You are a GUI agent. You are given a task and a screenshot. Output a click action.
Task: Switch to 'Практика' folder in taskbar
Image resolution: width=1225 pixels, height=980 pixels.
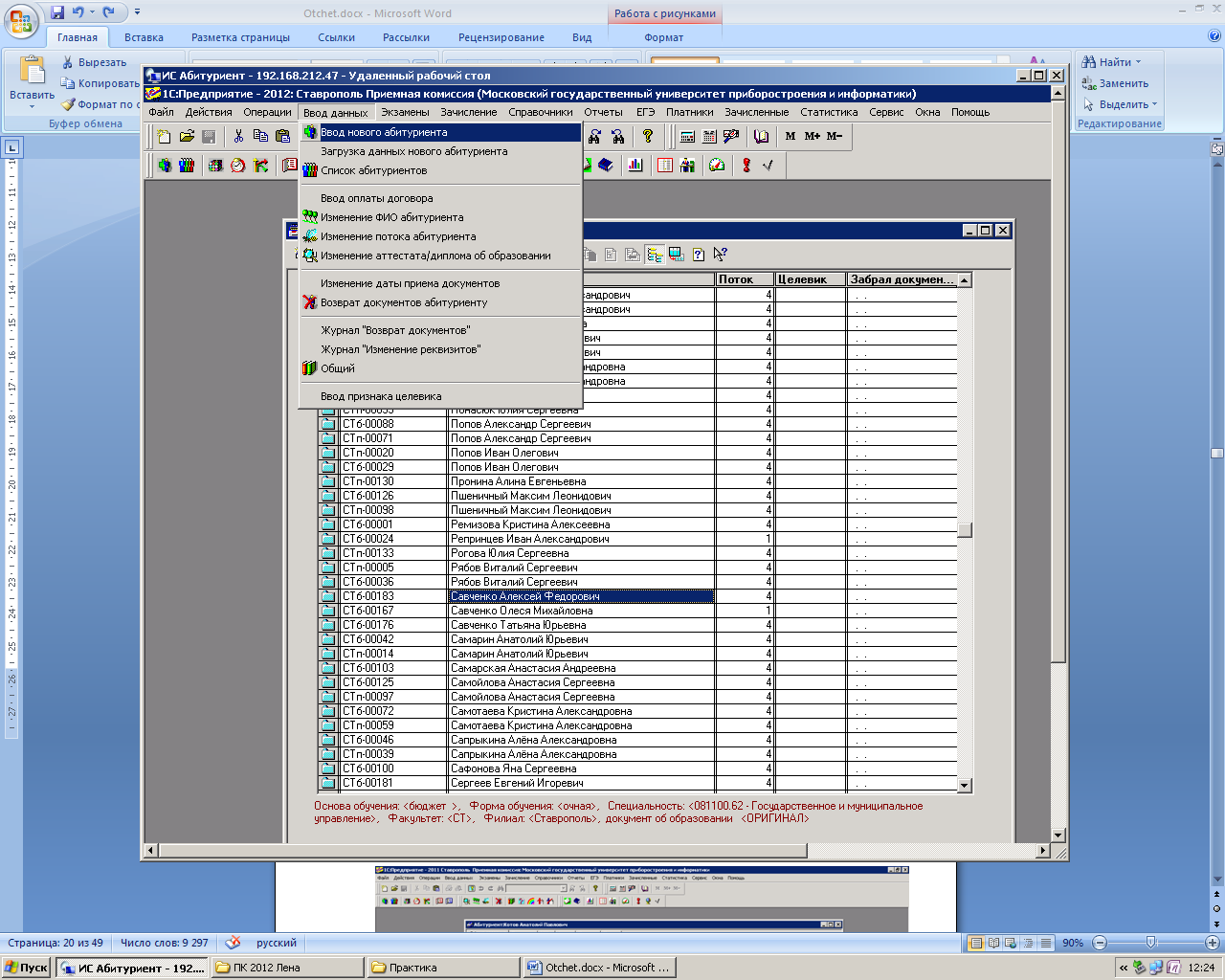(x=444, y=968)
